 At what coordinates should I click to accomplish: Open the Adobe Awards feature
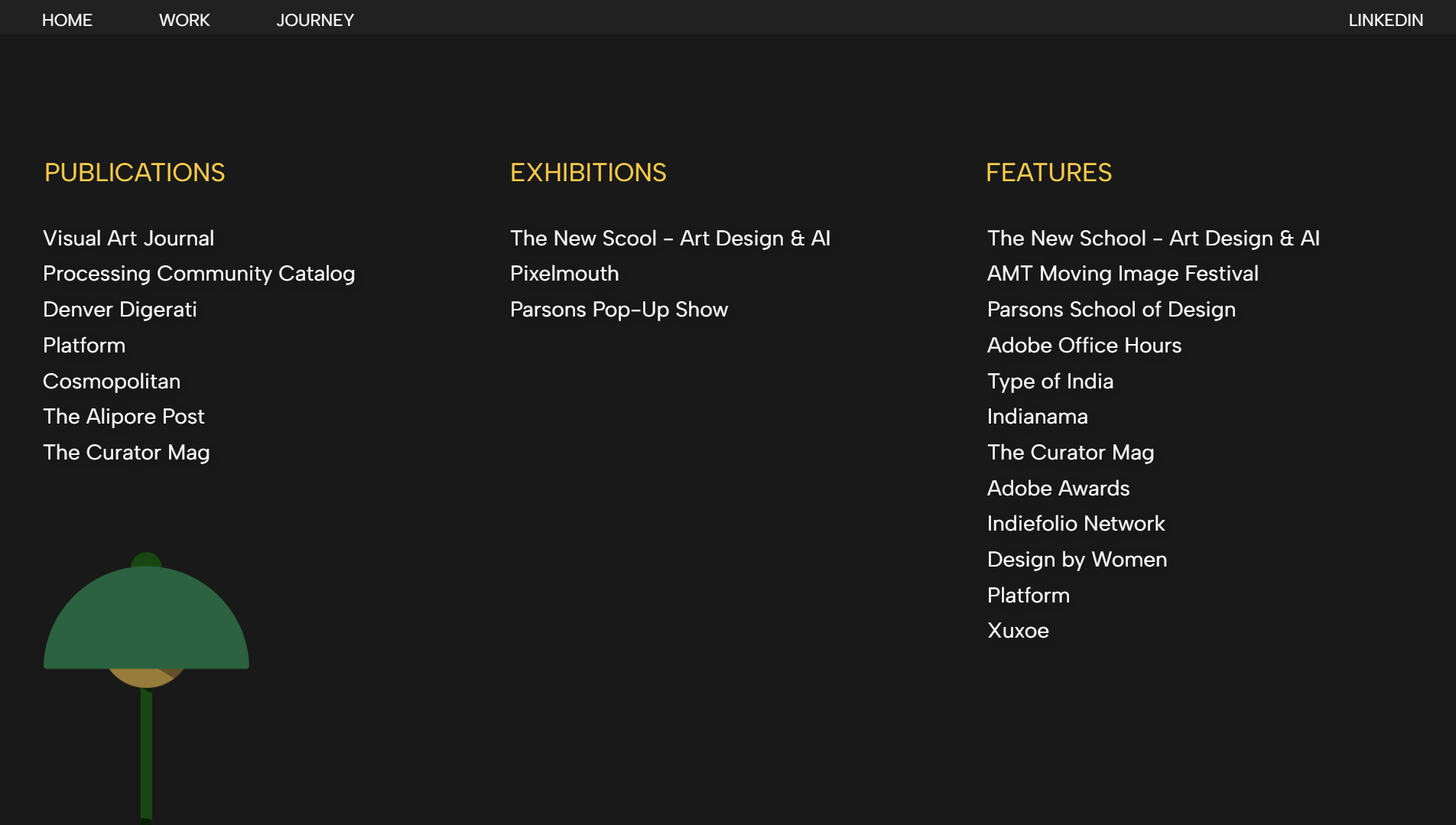[1058, 489]
